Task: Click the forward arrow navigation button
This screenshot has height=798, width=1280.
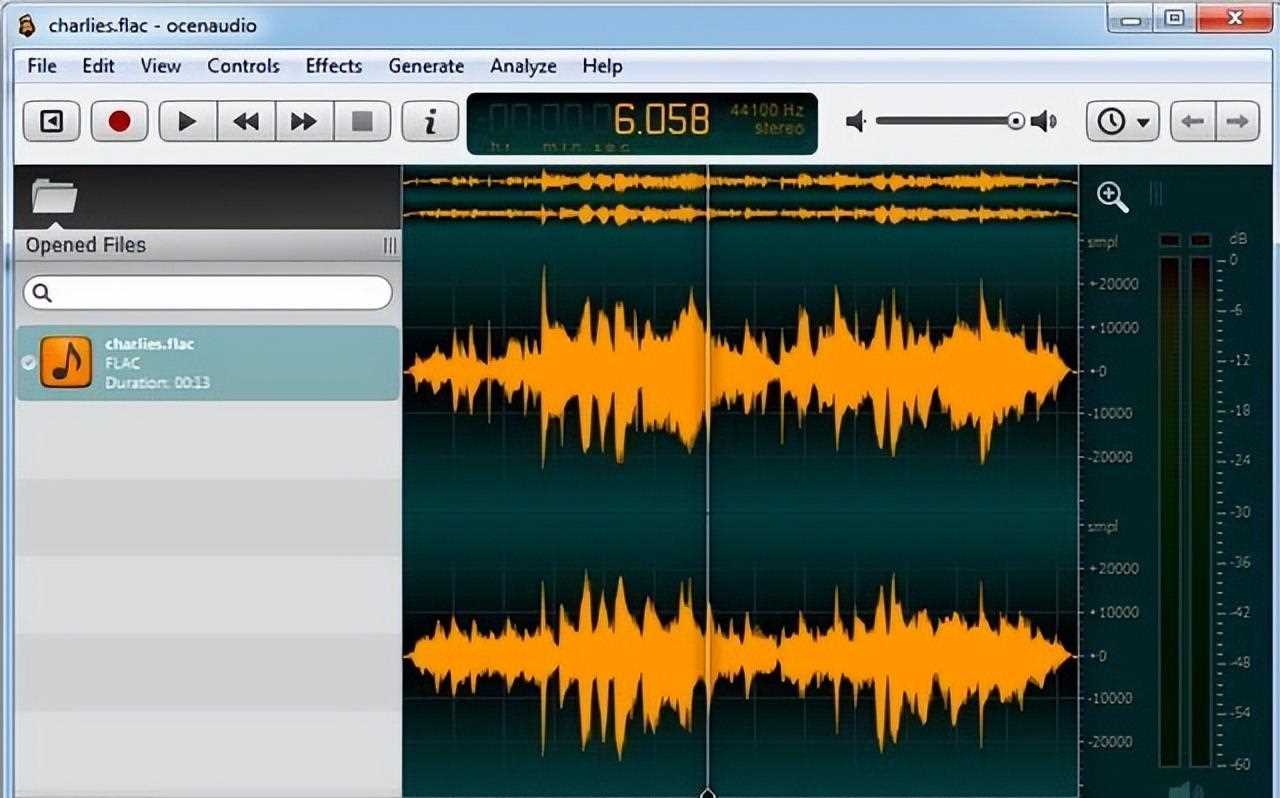Action: click(1237, 122)
